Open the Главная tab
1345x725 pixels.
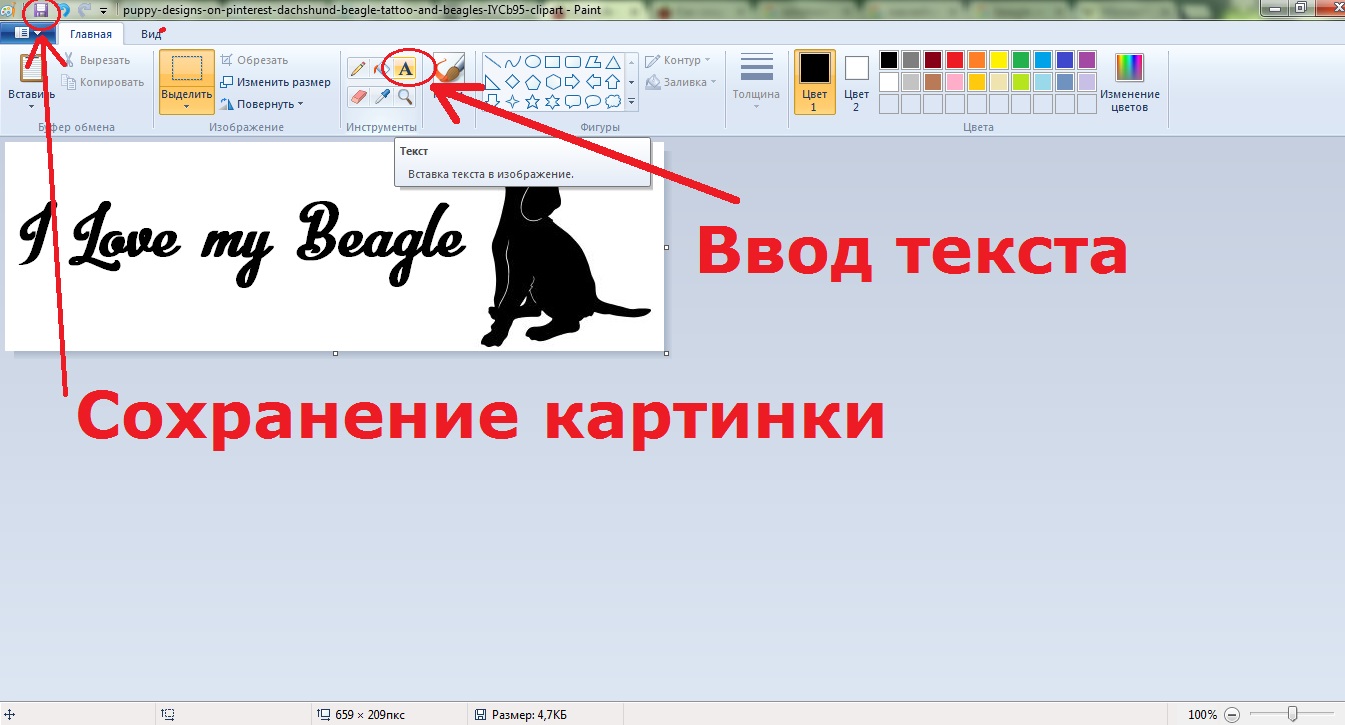[90, 33]
